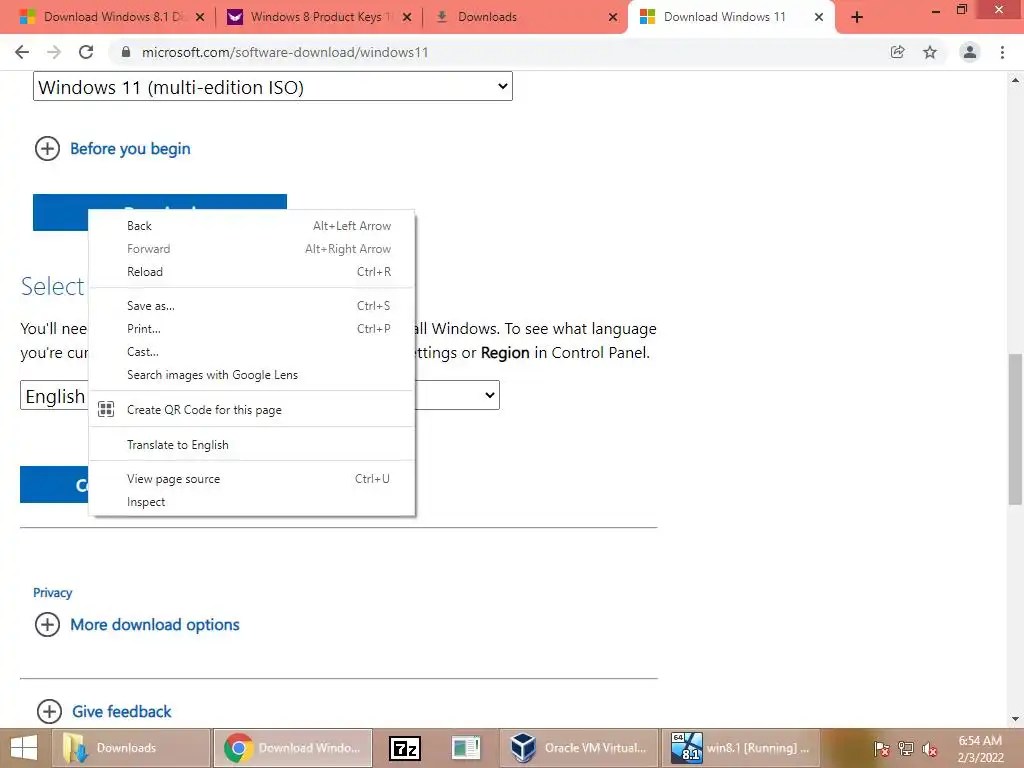Click the page vertical scrollbar thumb
The height and width of the screenshot is (768, 1024).
[1015, 429]
